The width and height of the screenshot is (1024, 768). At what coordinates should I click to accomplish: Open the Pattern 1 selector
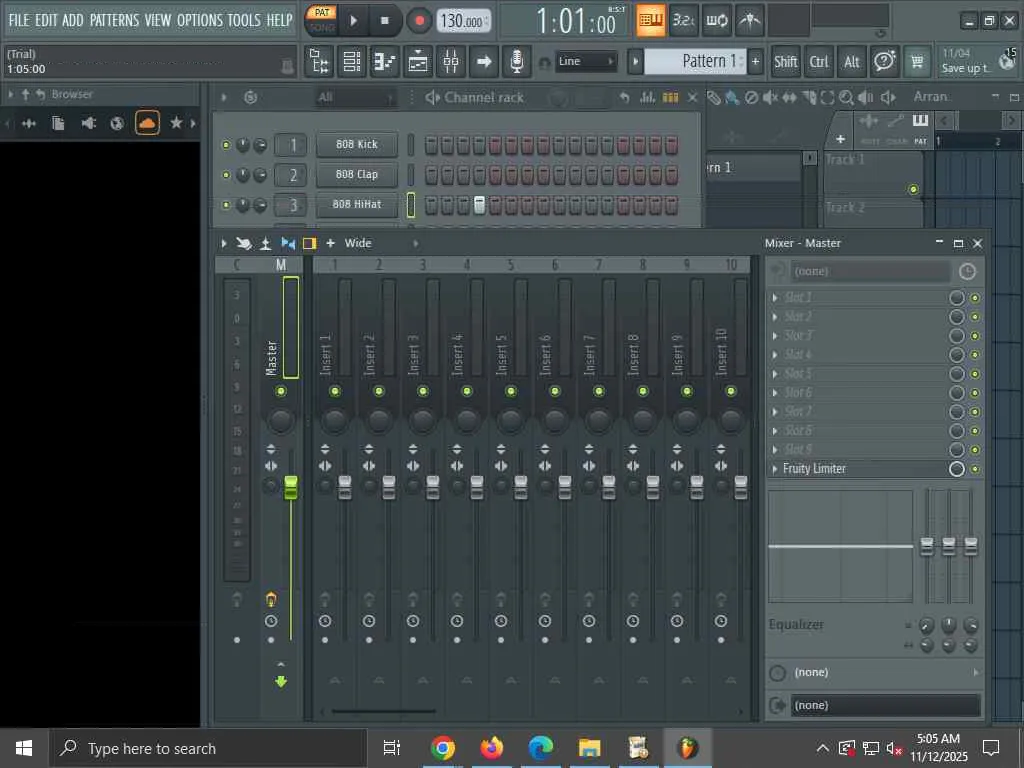[694, 61]
